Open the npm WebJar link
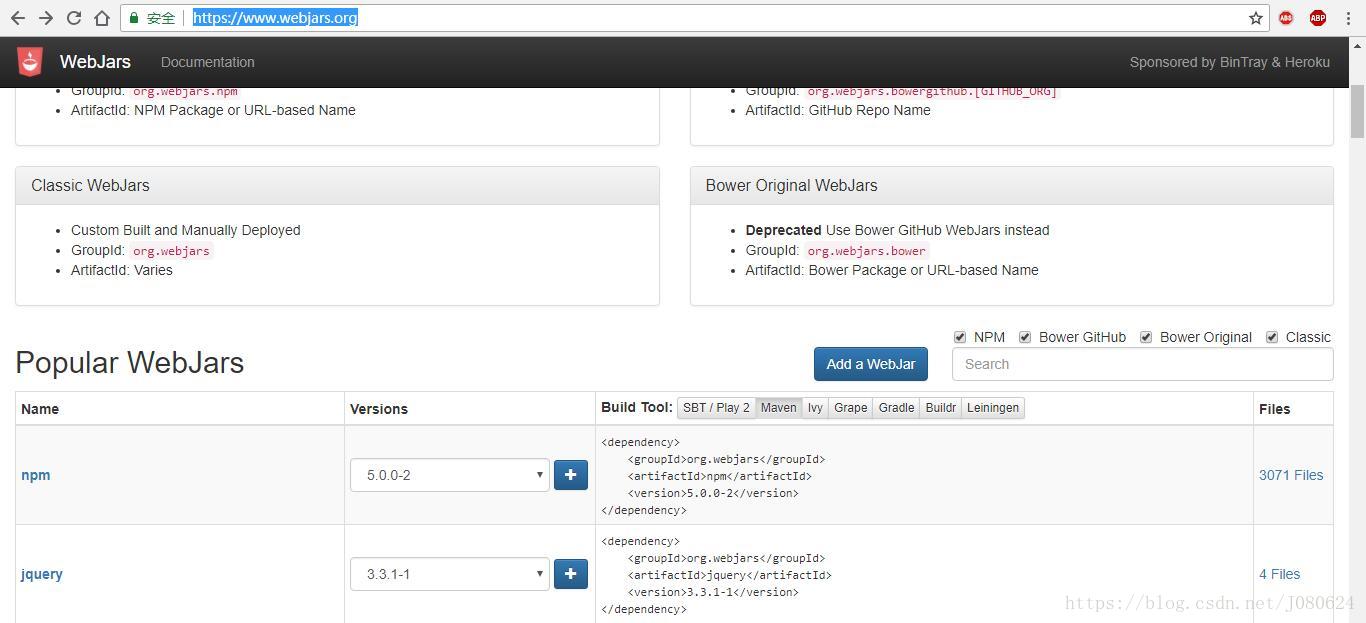 click(36, 475)
